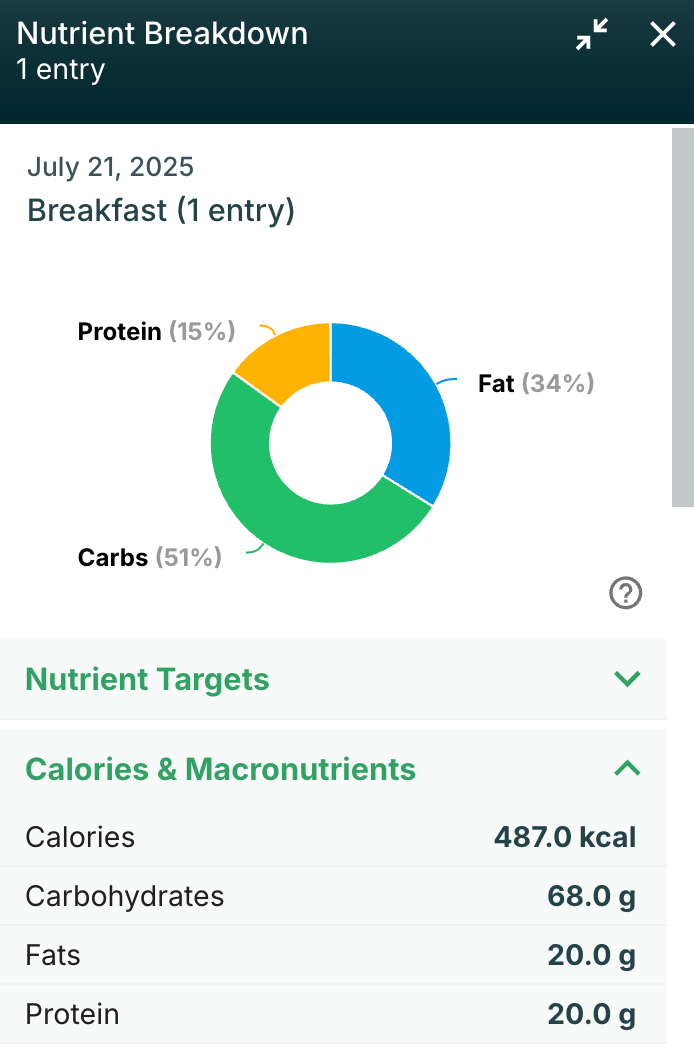
Task: Click the Calories & Macronutrients heading
Action: [220, 769]
